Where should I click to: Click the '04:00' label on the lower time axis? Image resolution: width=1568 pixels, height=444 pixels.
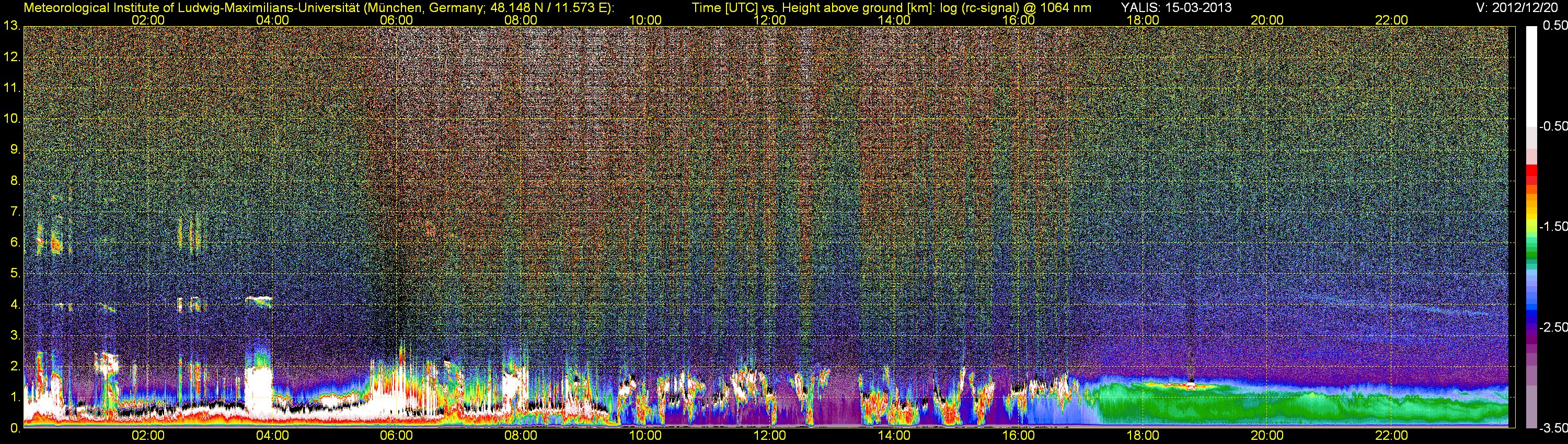272,436
